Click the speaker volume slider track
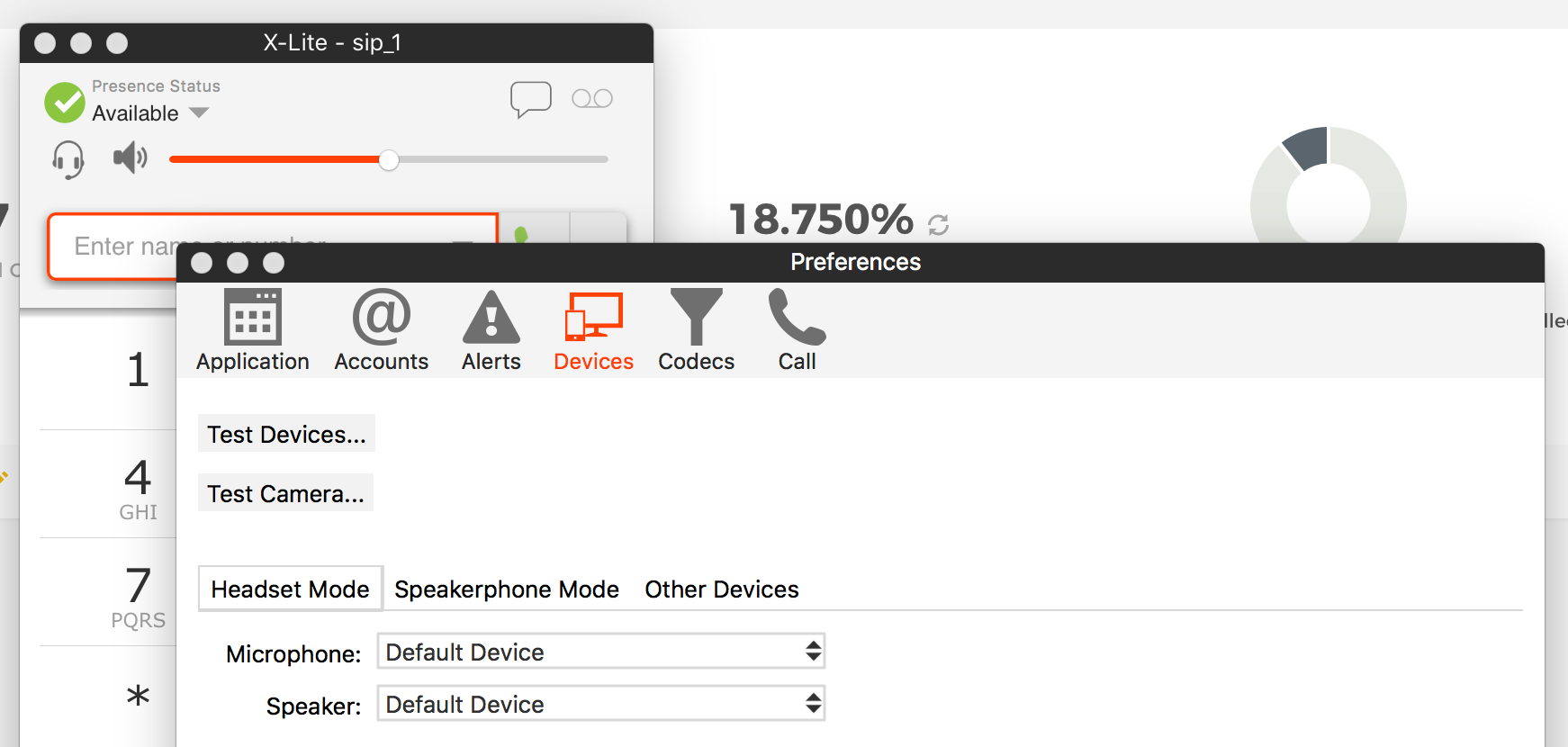 tap(389, 159)
